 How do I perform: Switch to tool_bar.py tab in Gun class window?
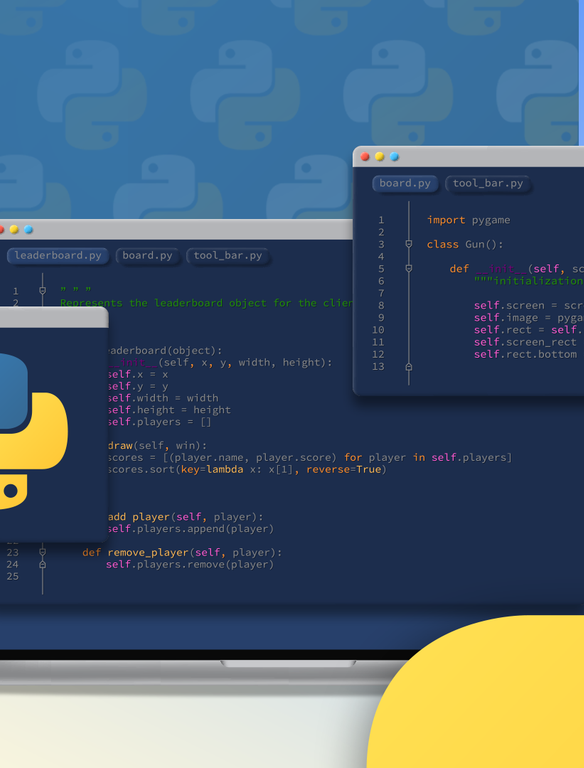(x=488, y=184)
